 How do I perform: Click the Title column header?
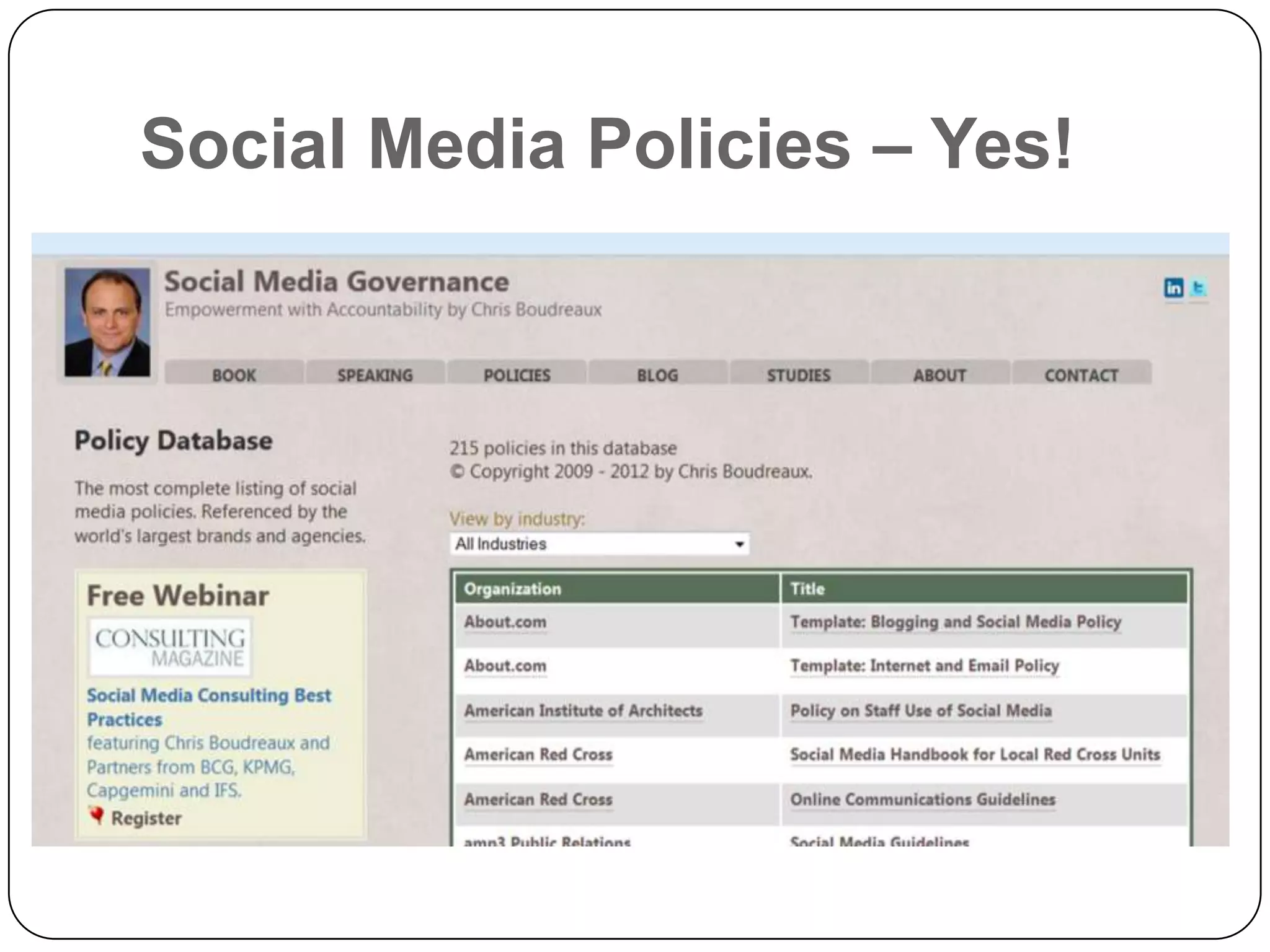pyautogui.click(x=984, y=589)
